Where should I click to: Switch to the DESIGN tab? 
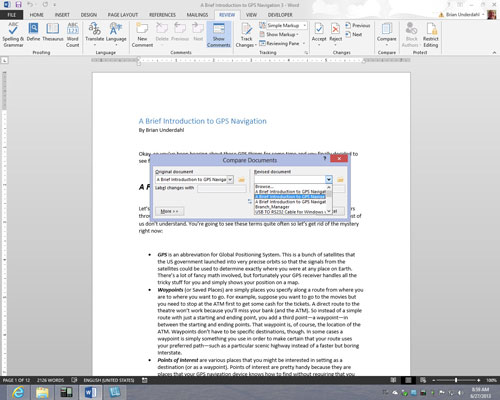click(89, 15)
